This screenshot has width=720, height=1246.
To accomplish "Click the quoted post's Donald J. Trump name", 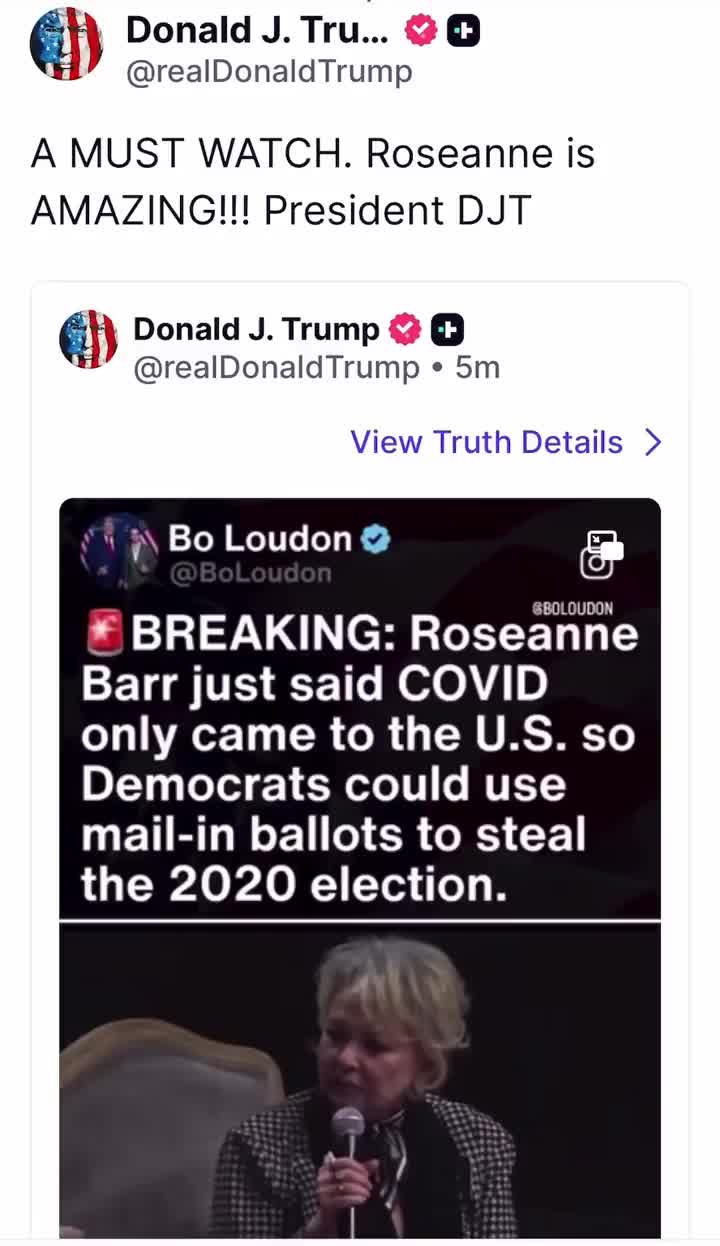I will (256, 329).
